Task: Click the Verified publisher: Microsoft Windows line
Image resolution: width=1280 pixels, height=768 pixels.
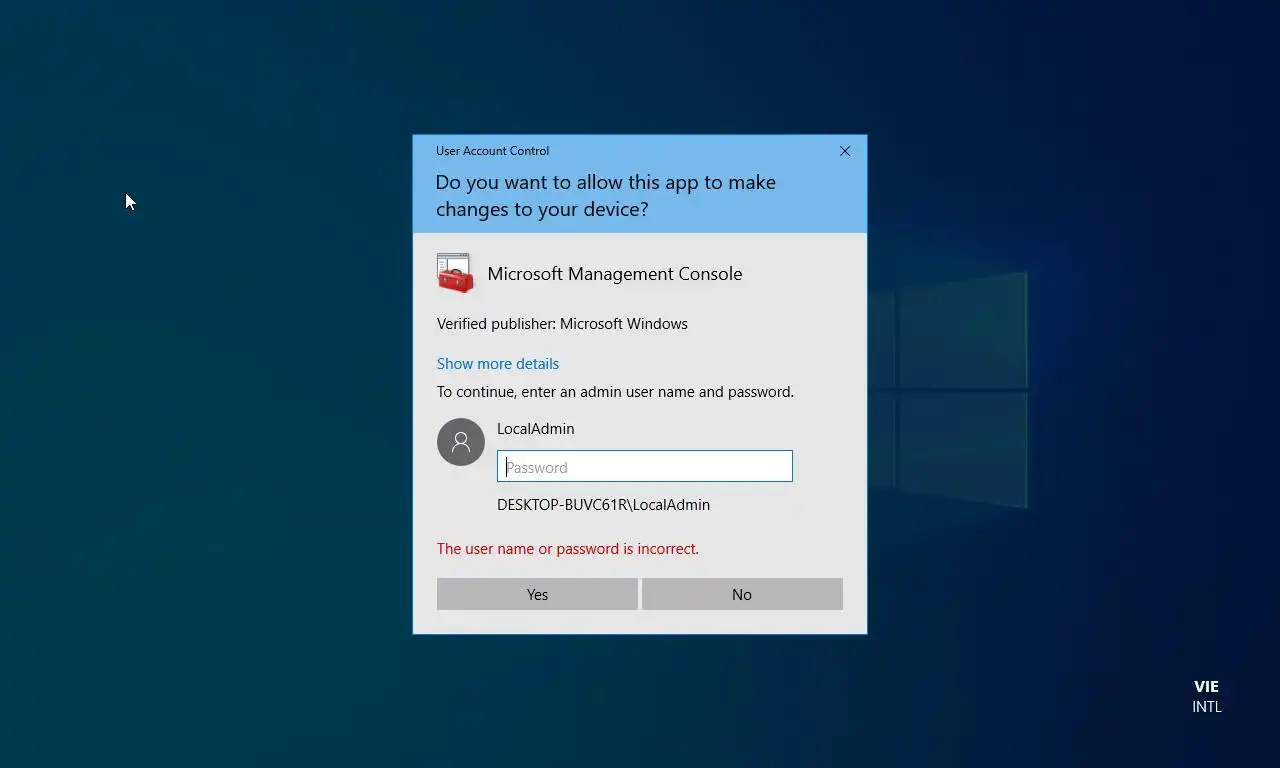Action: 562,324
